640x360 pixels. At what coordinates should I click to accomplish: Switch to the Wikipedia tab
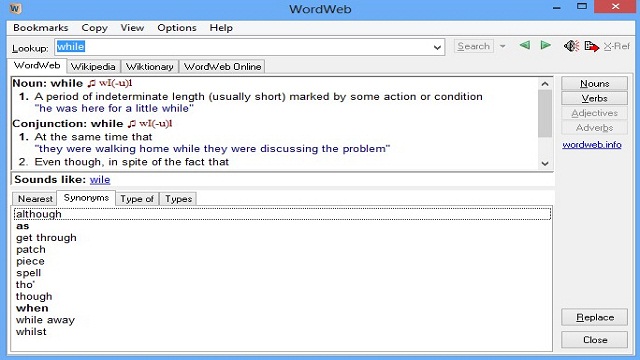(x=93, y=67)
